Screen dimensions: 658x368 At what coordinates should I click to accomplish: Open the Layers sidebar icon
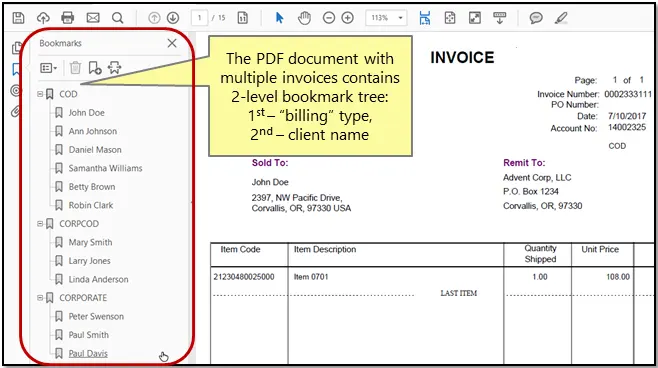[16, 90]
